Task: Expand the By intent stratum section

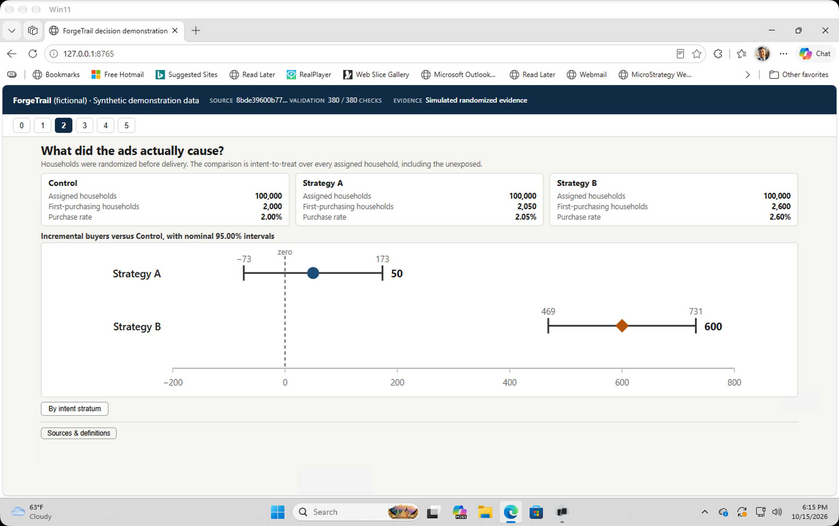Action: (x=74, y=409)
